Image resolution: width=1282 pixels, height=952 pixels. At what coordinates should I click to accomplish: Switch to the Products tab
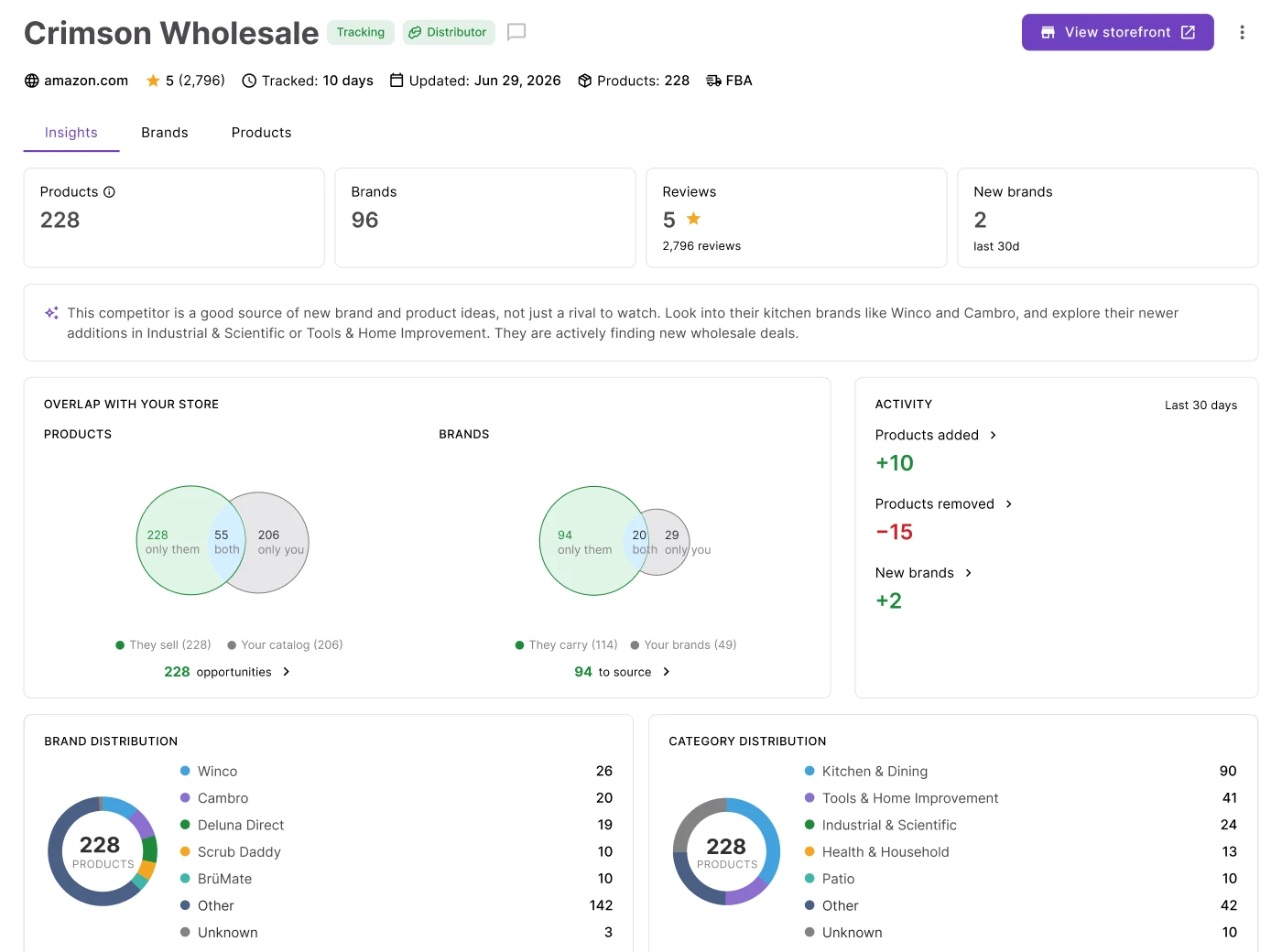(262, 133)
